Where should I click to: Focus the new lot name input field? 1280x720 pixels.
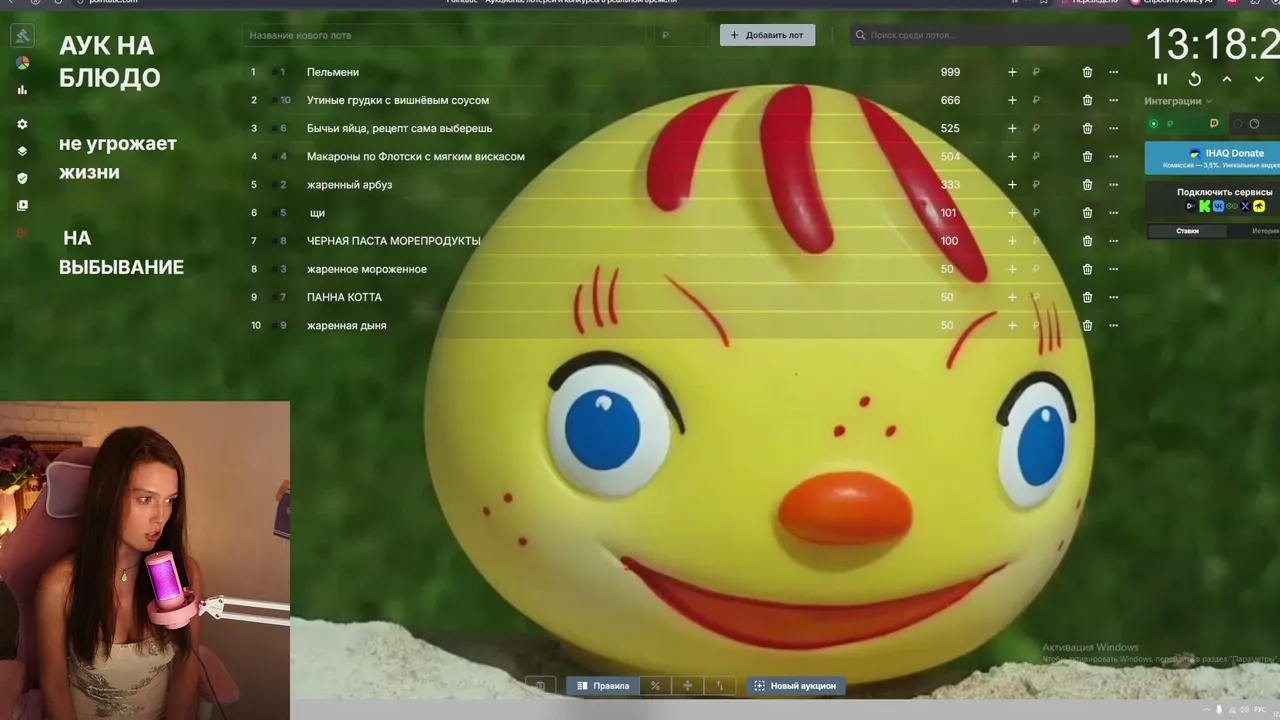coord(444,35)
